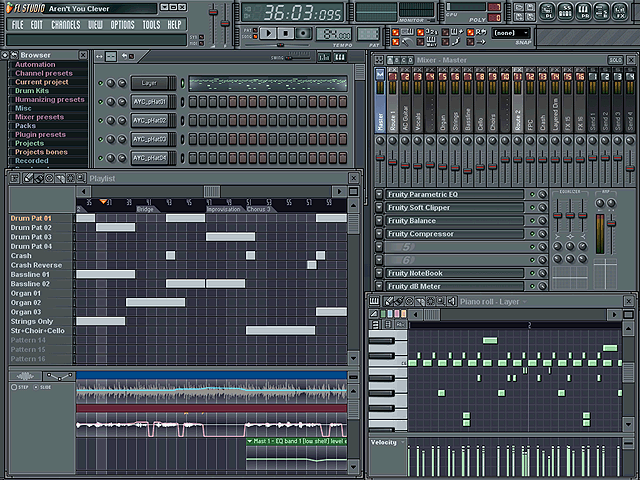
Task: Open the CHANNELS menu
Action: click(x=66, y=25)
